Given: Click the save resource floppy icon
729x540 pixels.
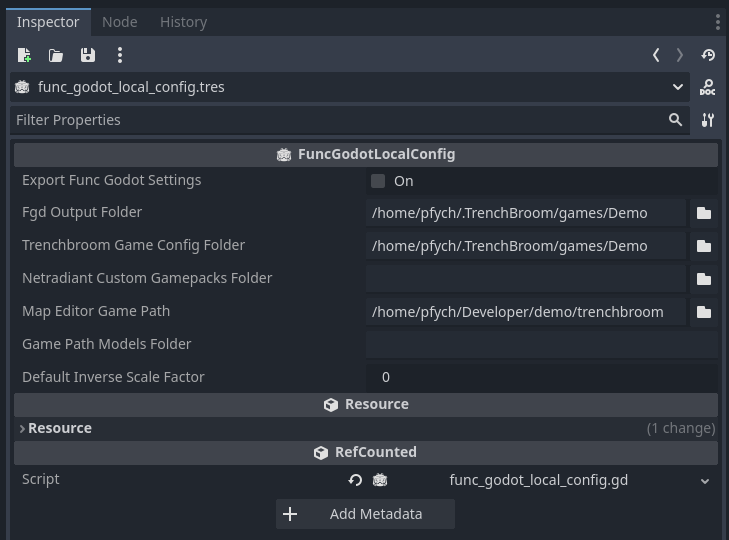Looking at the screenshot, I should pos(88,55).
